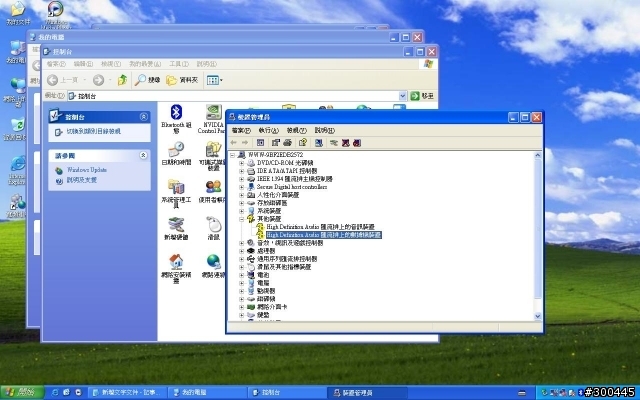The height and width of the screenshot is (400, 640).
Task: Click the 資料夾 folders button in 控制台 toolbar
Action: pyautogui.click(x=182, y=80)
